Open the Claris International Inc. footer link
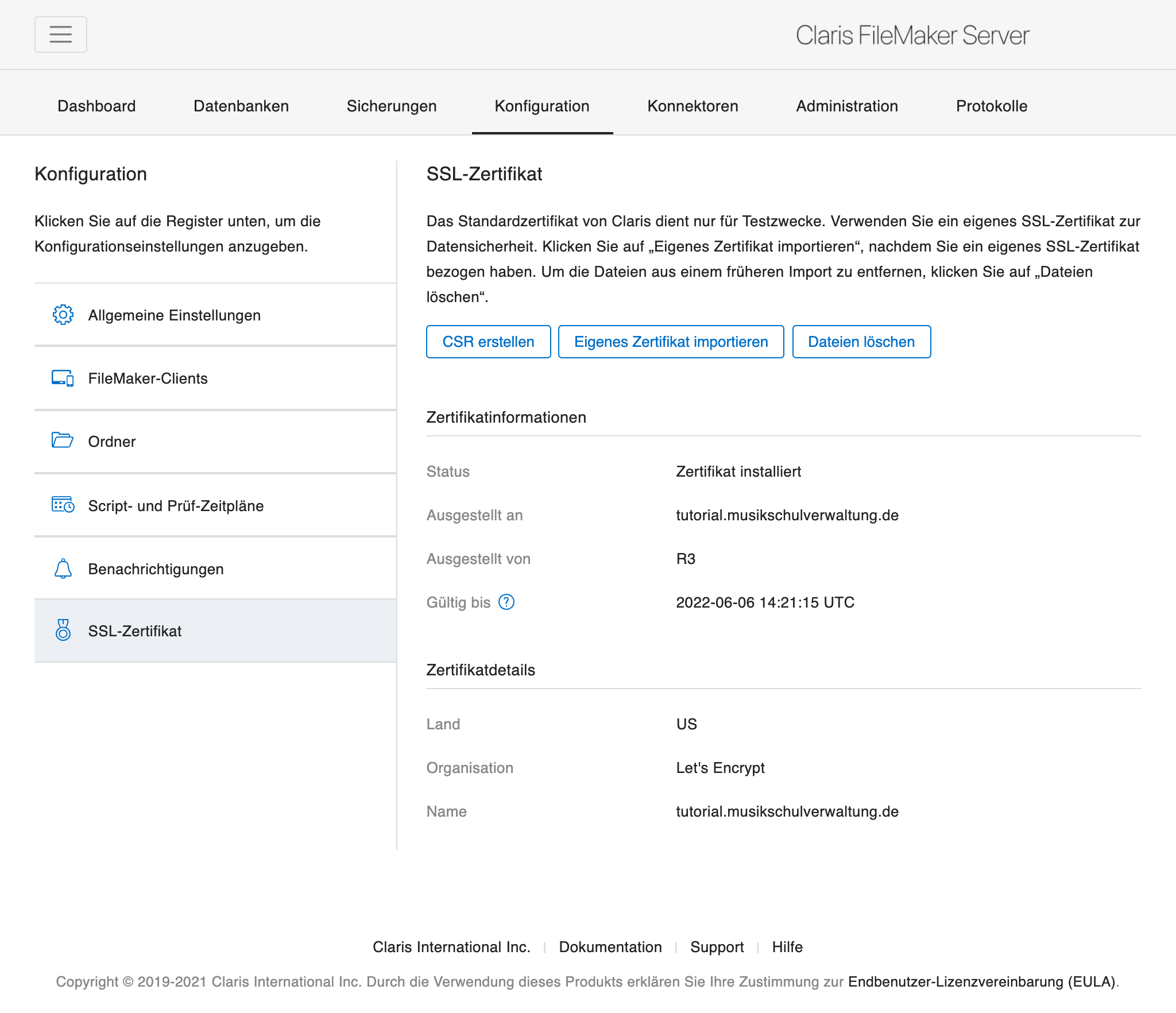Image resolution: width=1176 pixels, height=1013 pixels. (451, 947)
